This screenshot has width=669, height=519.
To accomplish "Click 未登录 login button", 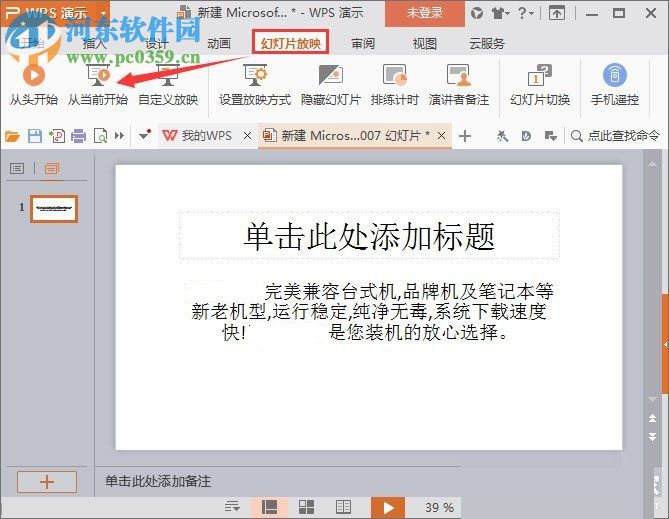I will 425,13.
